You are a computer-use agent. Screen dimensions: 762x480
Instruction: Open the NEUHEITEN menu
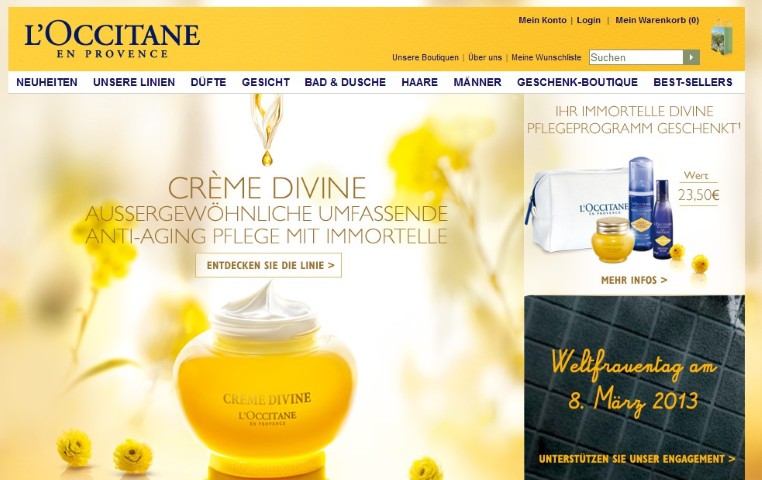tap(47, 82)
